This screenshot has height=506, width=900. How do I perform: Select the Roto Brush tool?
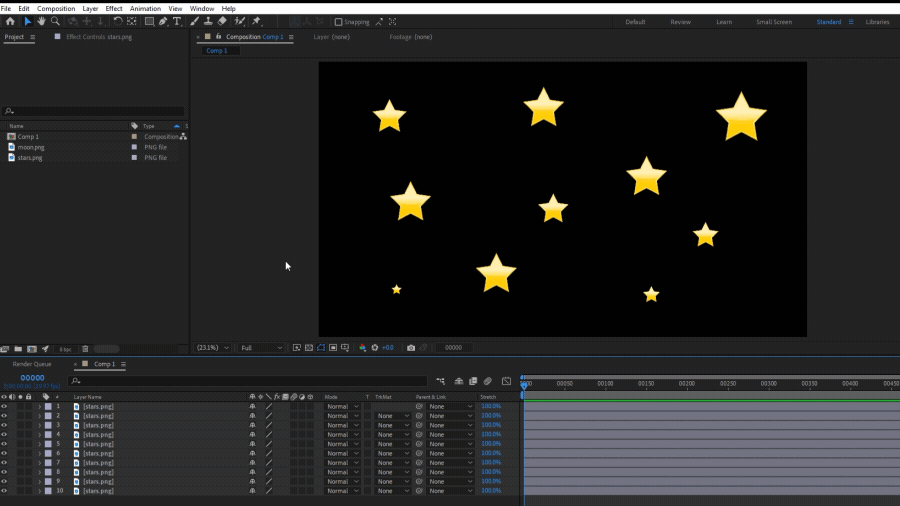pyautogui.click(x=240, y=21)
